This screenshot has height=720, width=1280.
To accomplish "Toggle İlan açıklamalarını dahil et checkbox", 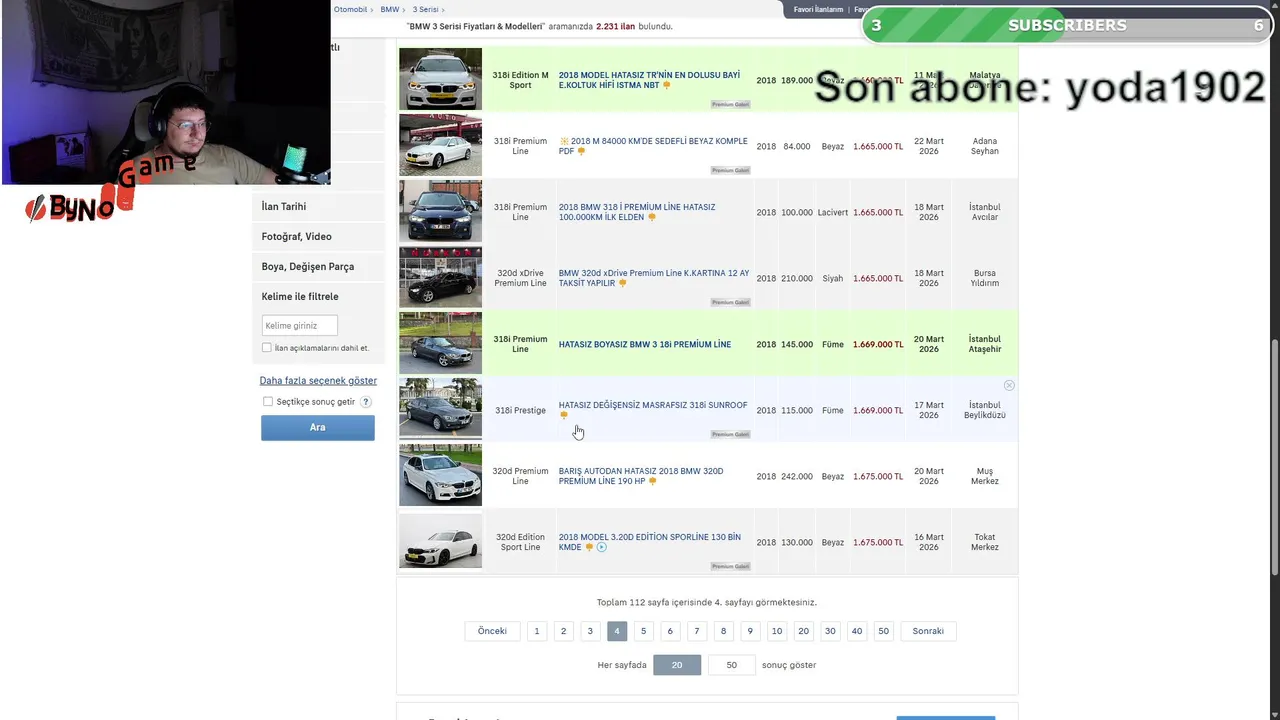I will (x=267, y=348).
